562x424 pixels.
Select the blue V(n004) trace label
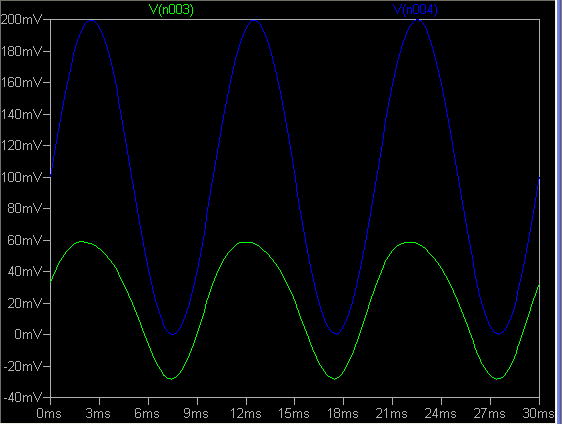click(415, 10)
